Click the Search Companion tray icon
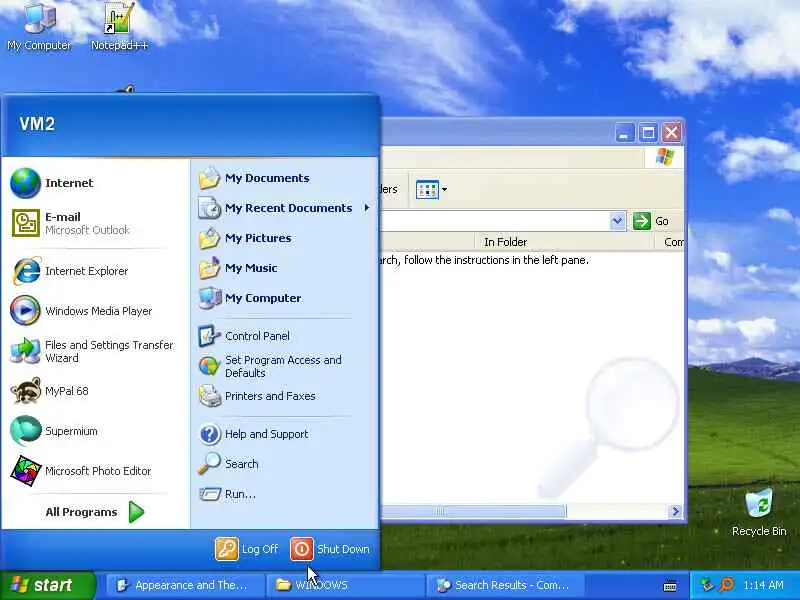Viewport: 800px width, 600px height. pyautogui.click(x=726, y=585)
